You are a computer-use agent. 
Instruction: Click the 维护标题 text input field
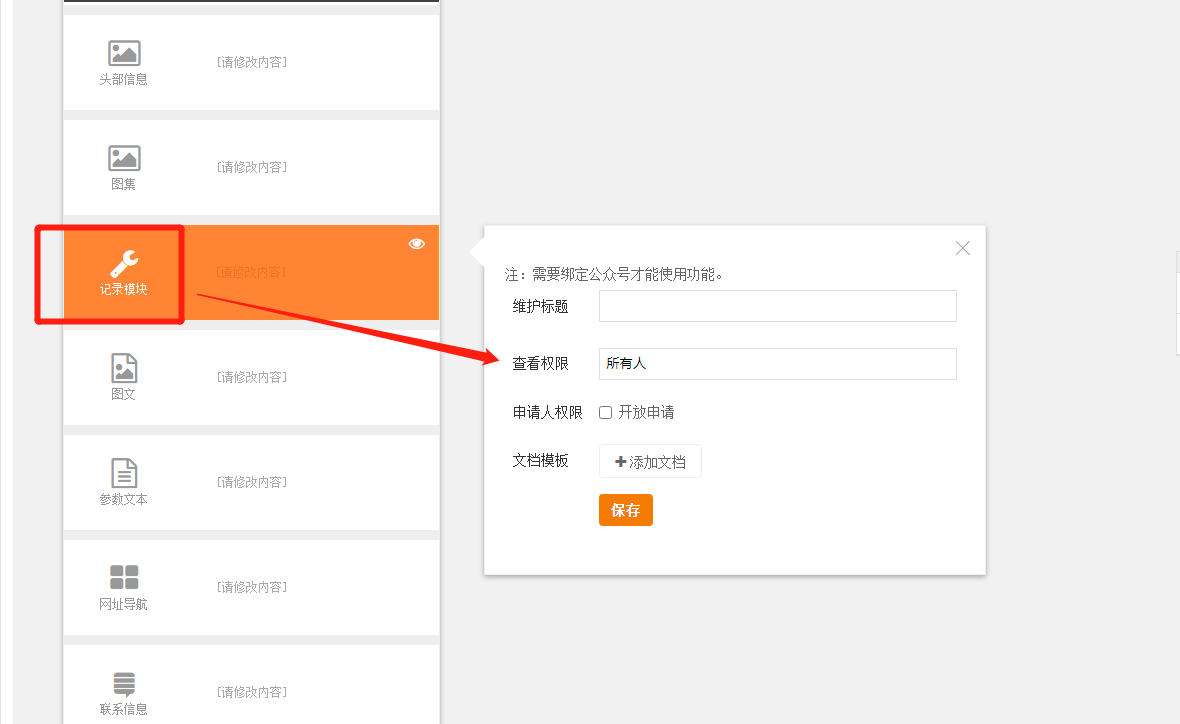777,306
